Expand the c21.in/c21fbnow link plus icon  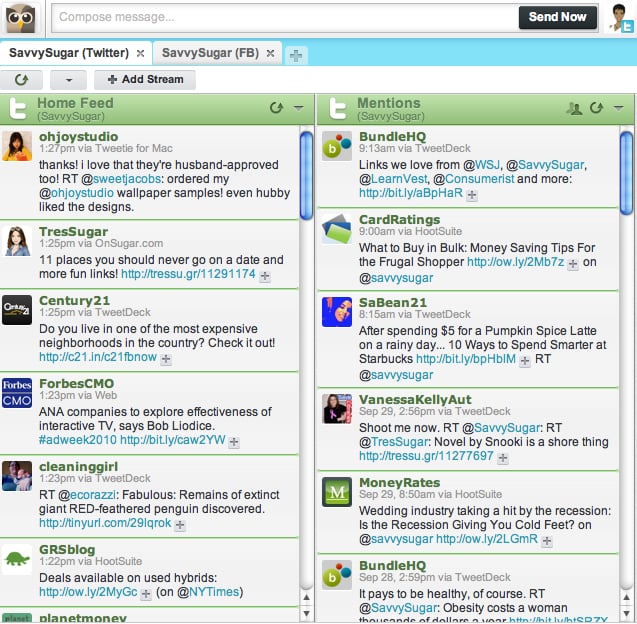[x=166, y=359]
